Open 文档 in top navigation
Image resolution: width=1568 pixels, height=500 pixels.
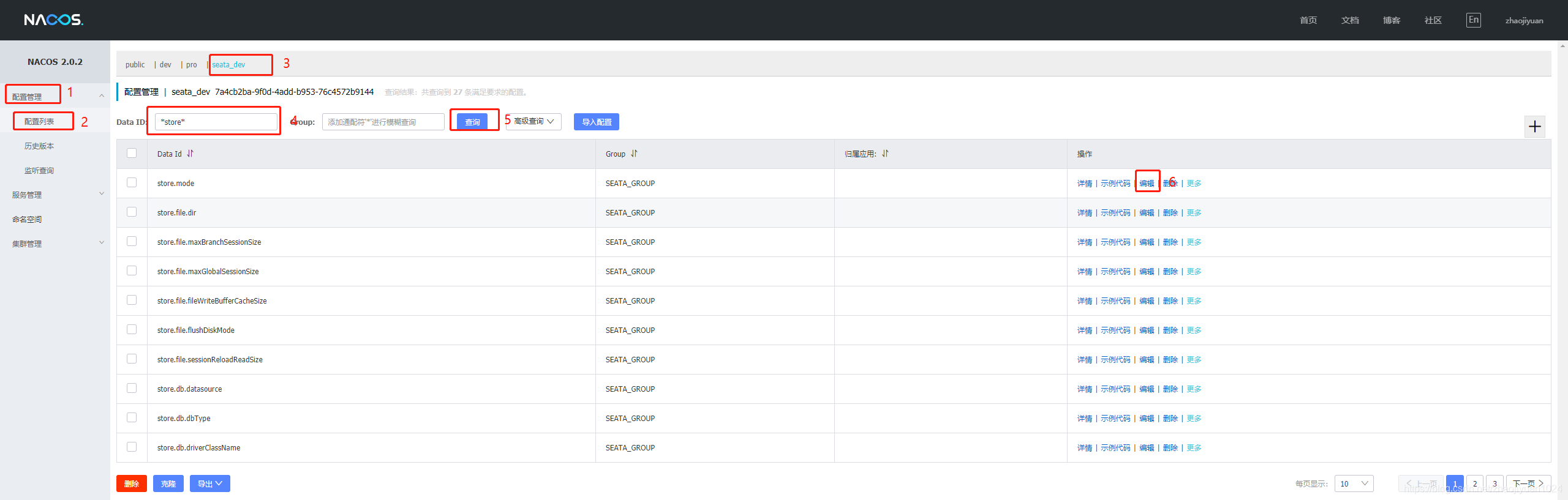[1350, 20]
